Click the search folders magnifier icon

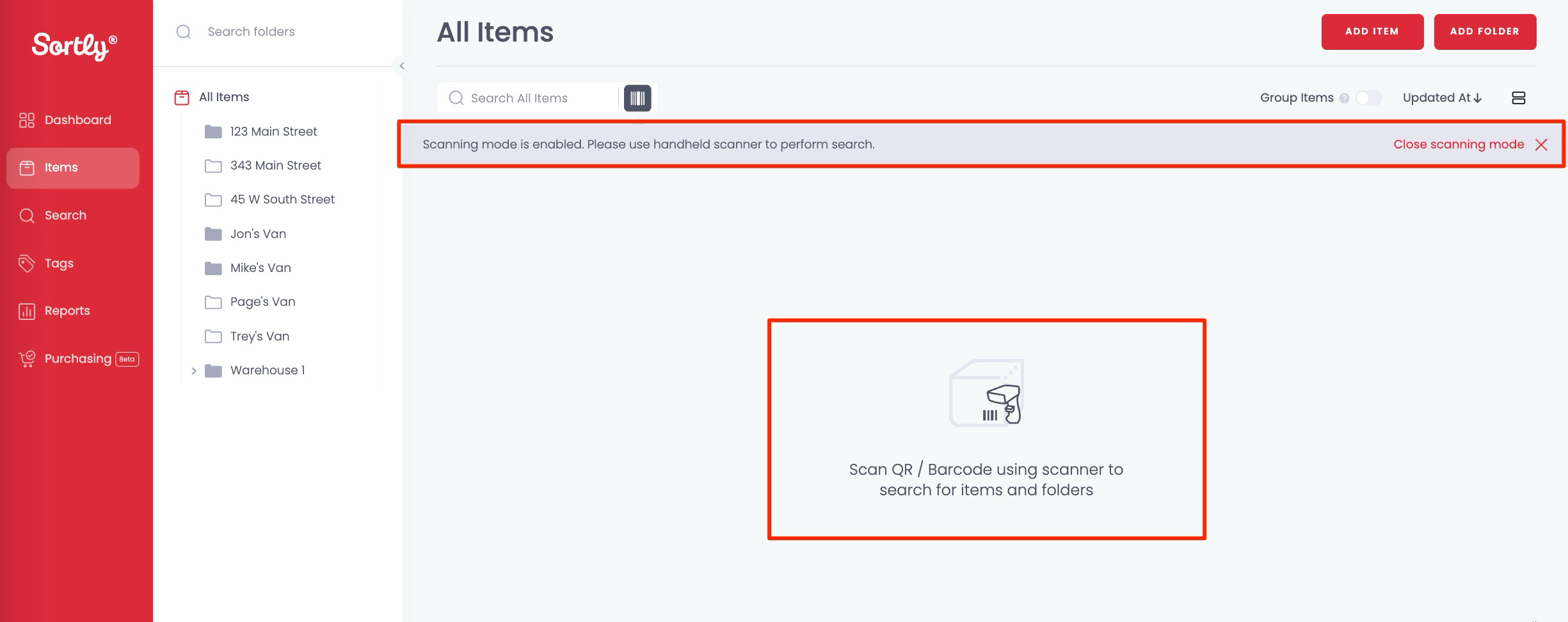[x=184, y=32]
